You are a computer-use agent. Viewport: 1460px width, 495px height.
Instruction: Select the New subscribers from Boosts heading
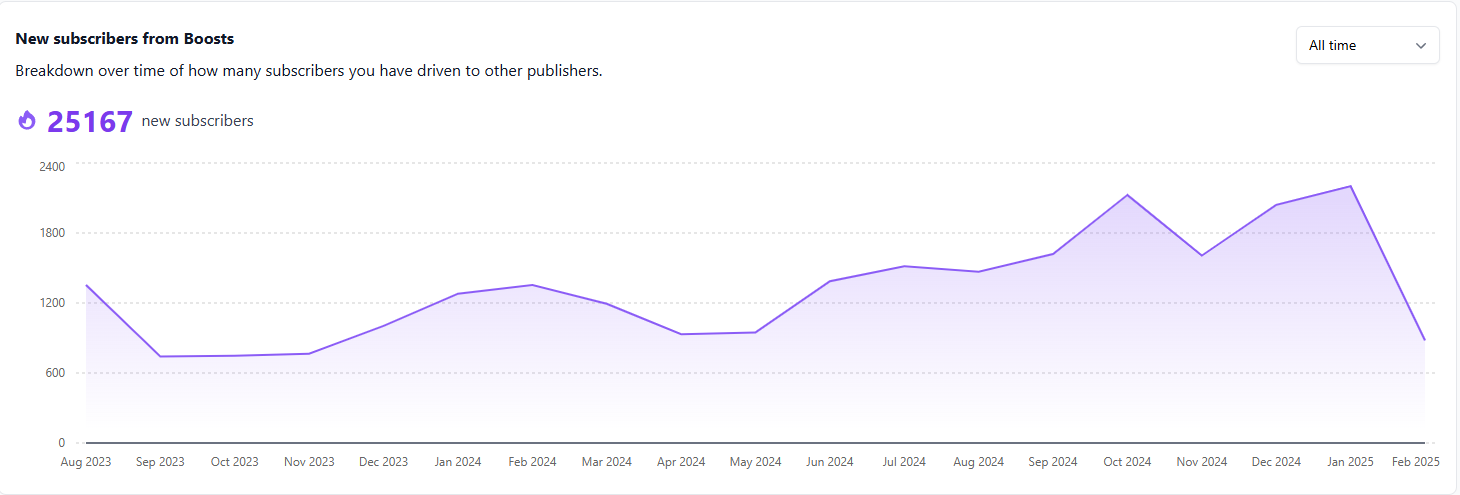pyautogui.click(x=125, y=39)
